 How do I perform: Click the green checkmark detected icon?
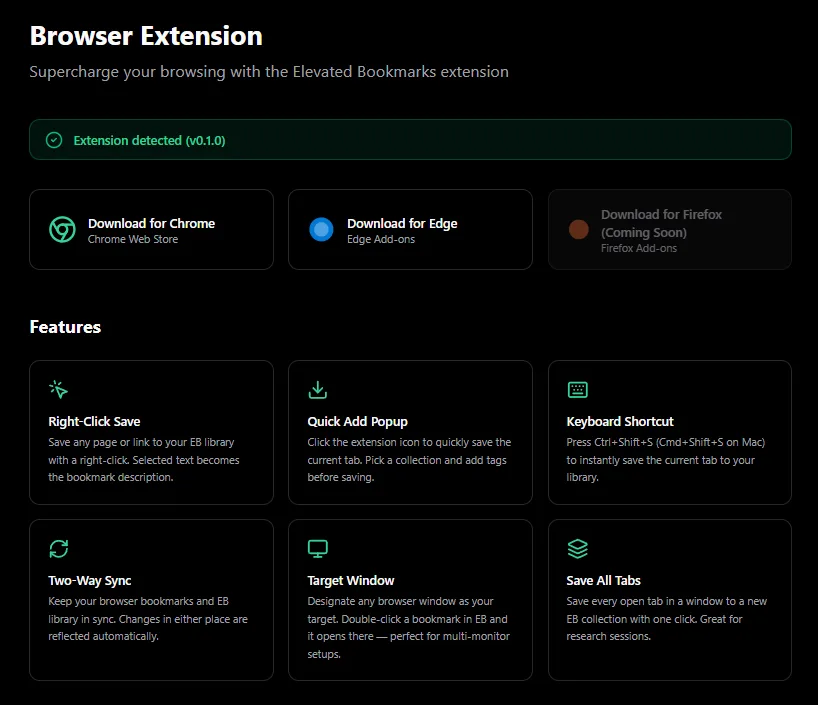(x=54, y=140)
